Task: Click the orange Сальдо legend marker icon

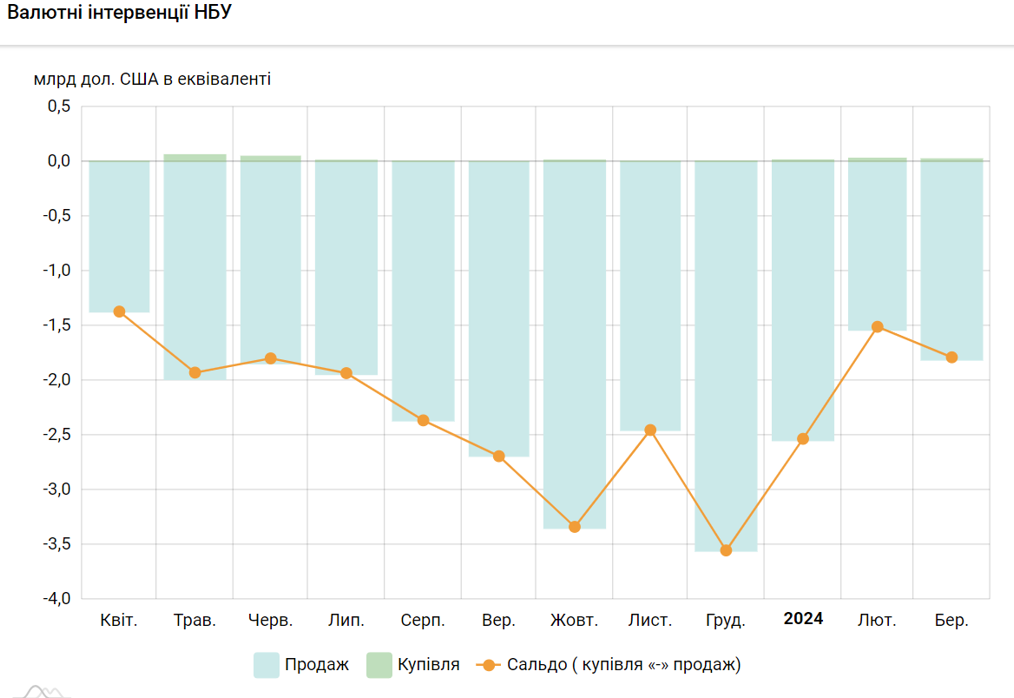Action: click(x=487, y=665)
